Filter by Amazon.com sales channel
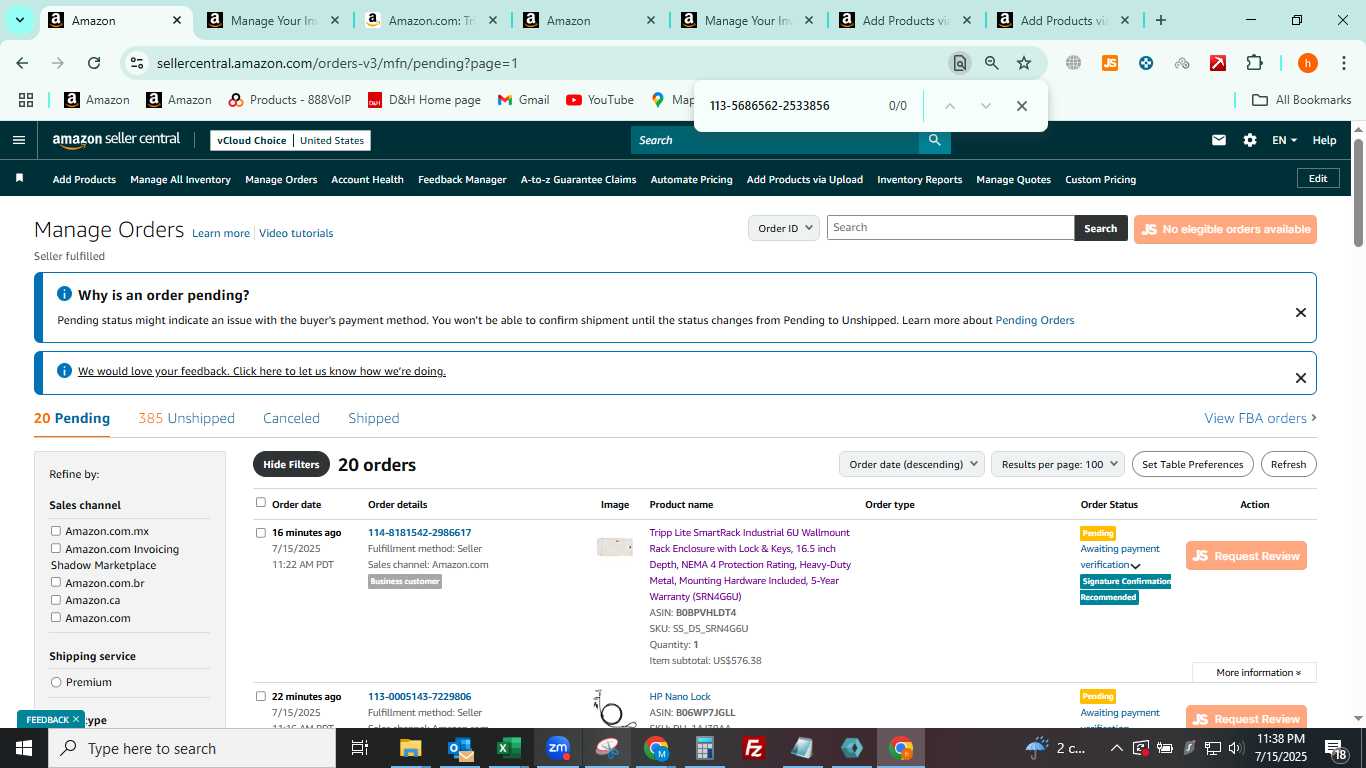 tap(56, 617)
